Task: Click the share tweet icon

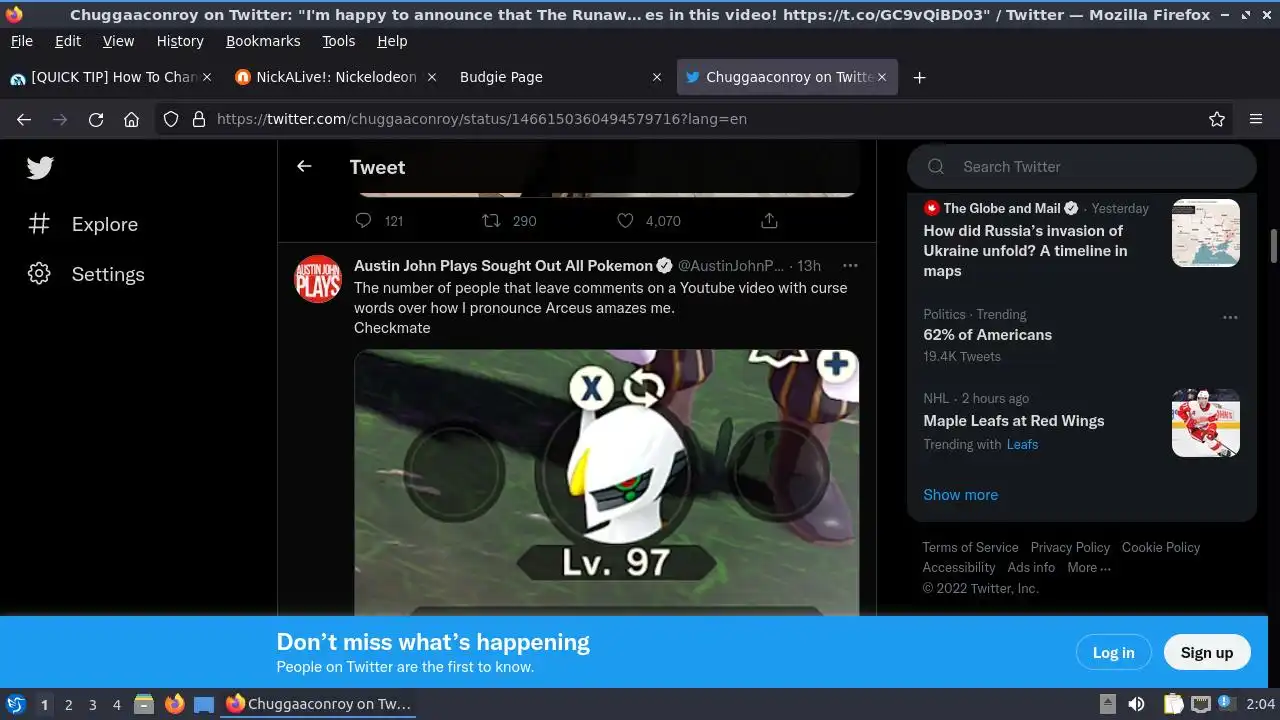Action: [x=769, y=220]
